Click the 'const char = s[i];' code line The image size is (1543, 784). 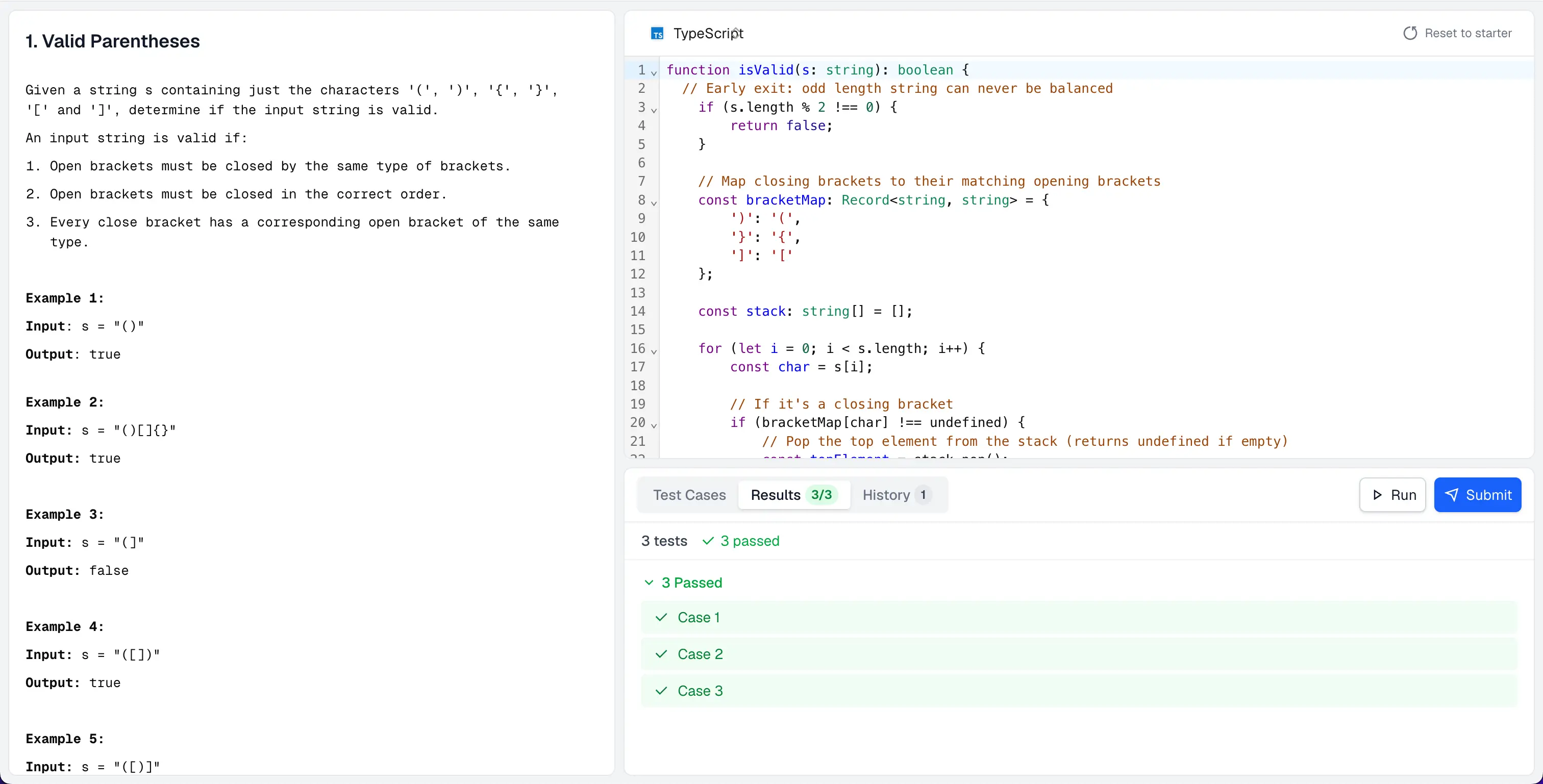[x=801, y=367]
